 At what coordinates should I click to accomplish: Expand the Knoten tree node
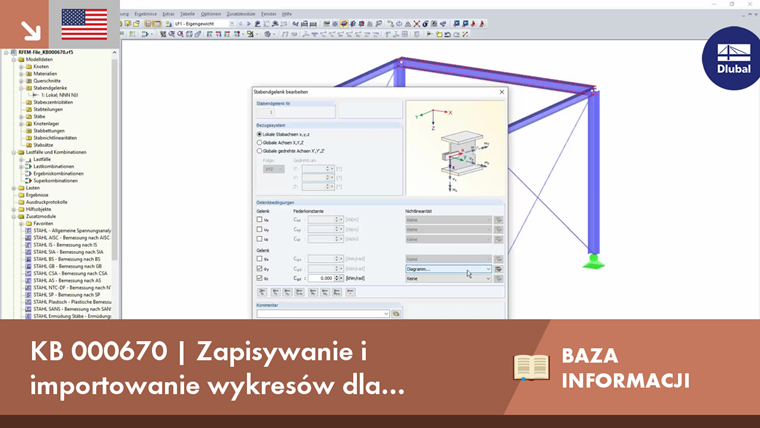tap(21, 66)
